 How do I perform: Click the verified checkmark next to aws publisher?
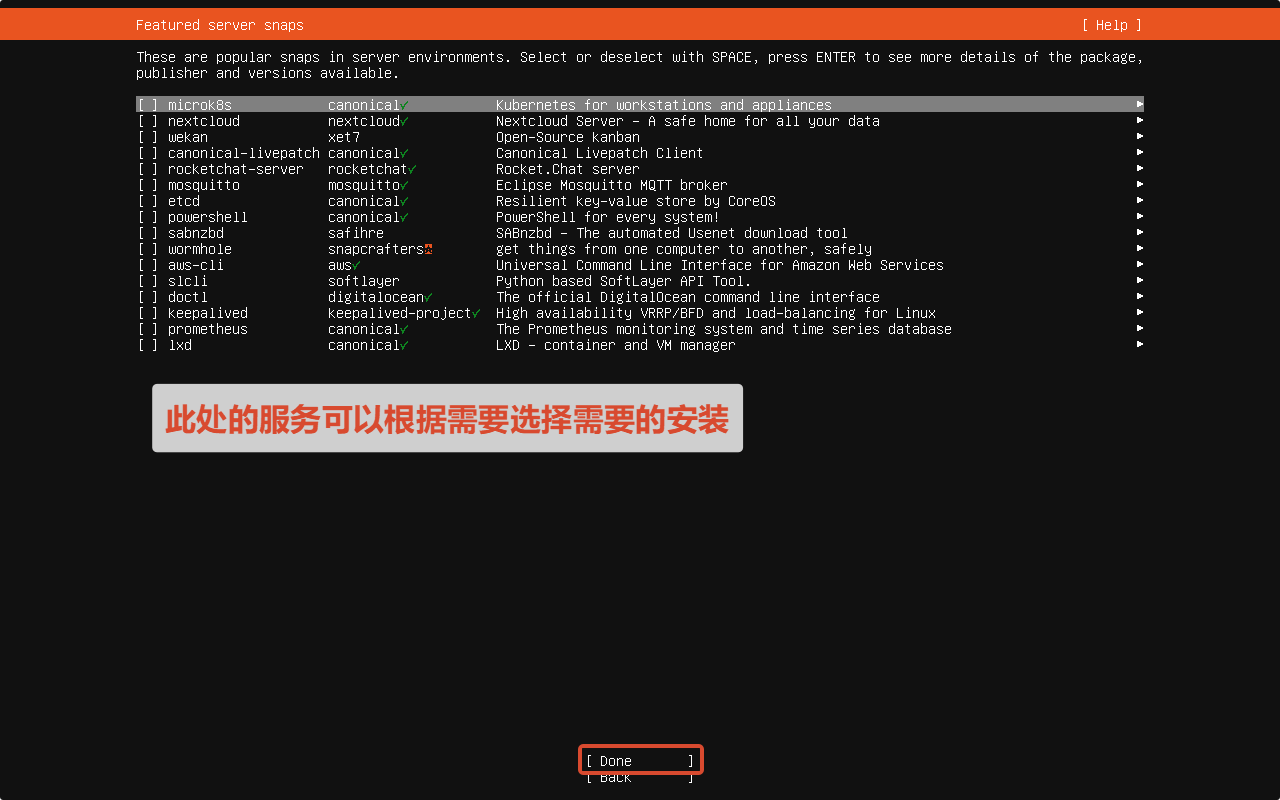click(356, 265)
